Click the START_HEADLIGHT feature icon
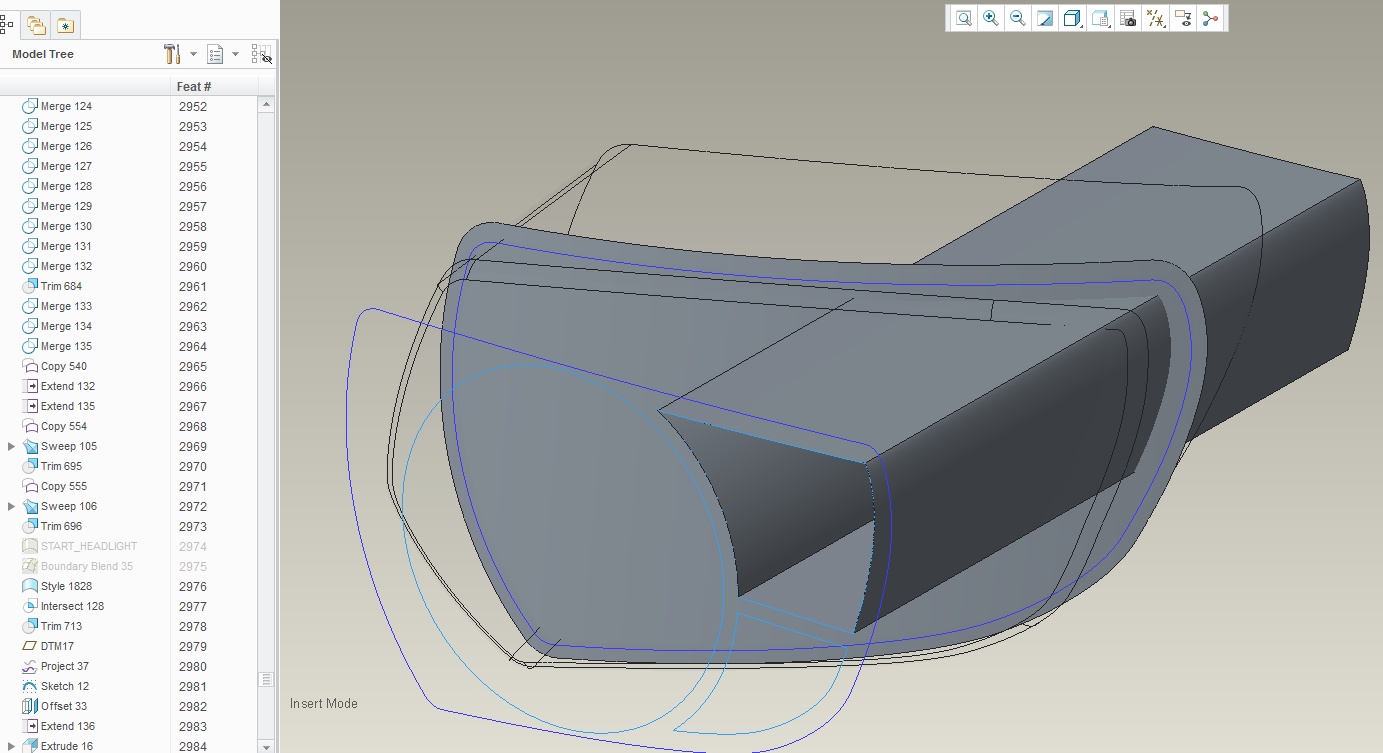Viewport: 1383px width, 753px height. 30,546
